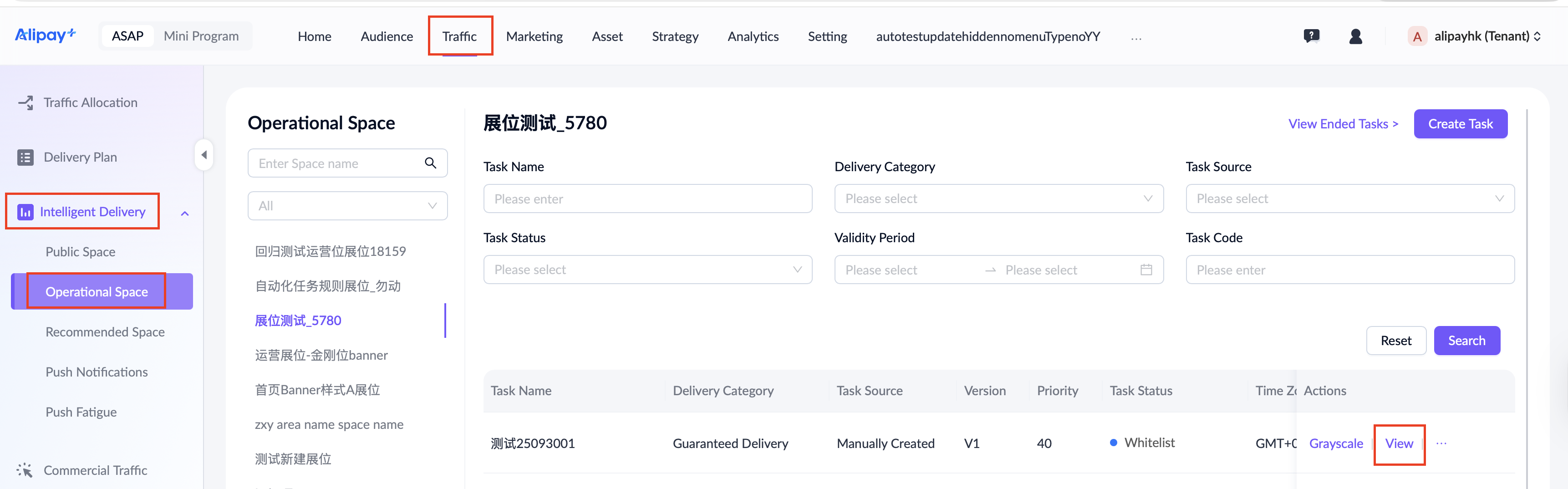Click the search magnifier in Space name field

pyautogui.click(x=430, y=163)
